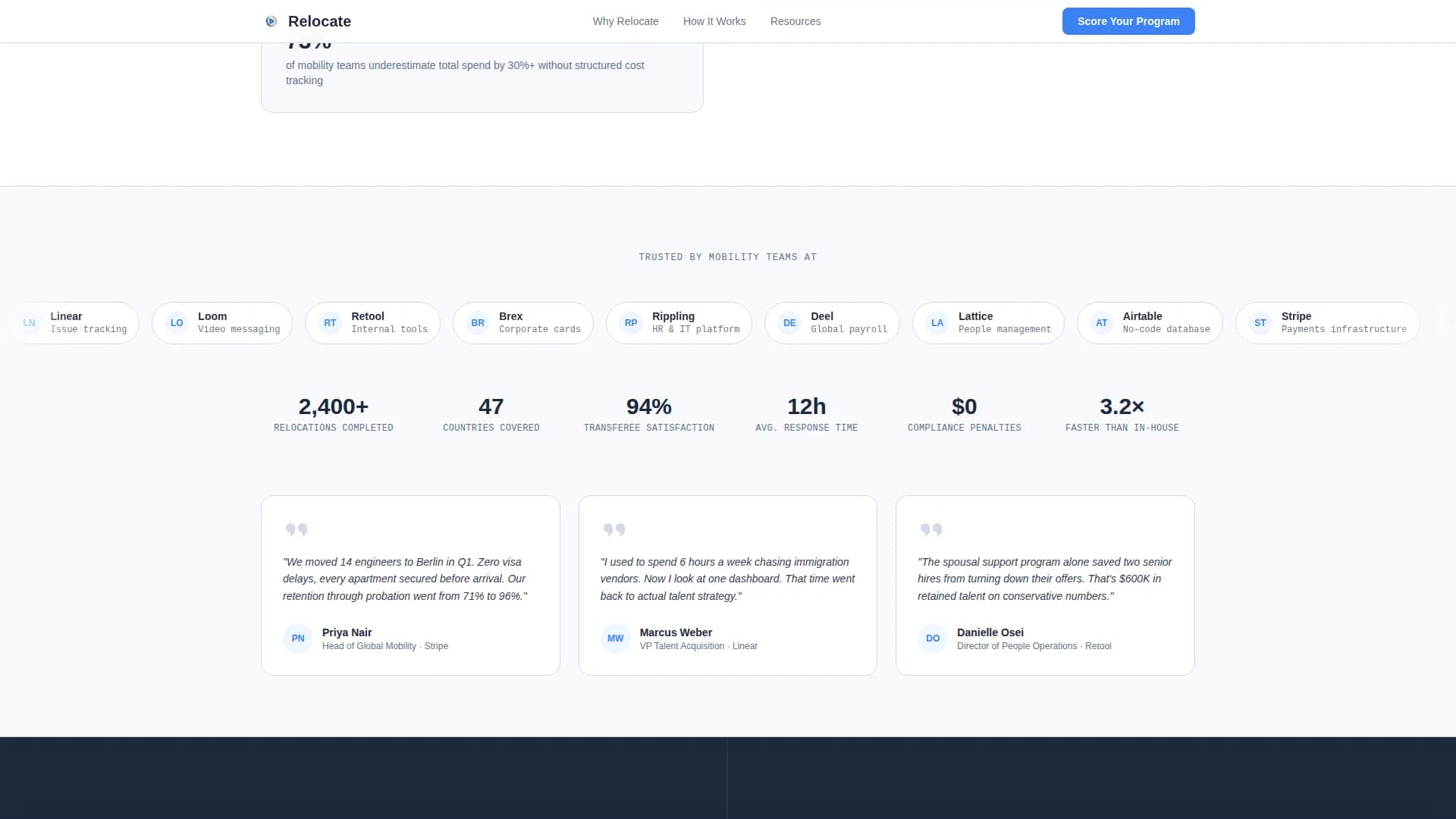Viewport: 1456px width, 819px height.
Task: Click the 'Corporate cards' label
Action: tap(540, 329)
